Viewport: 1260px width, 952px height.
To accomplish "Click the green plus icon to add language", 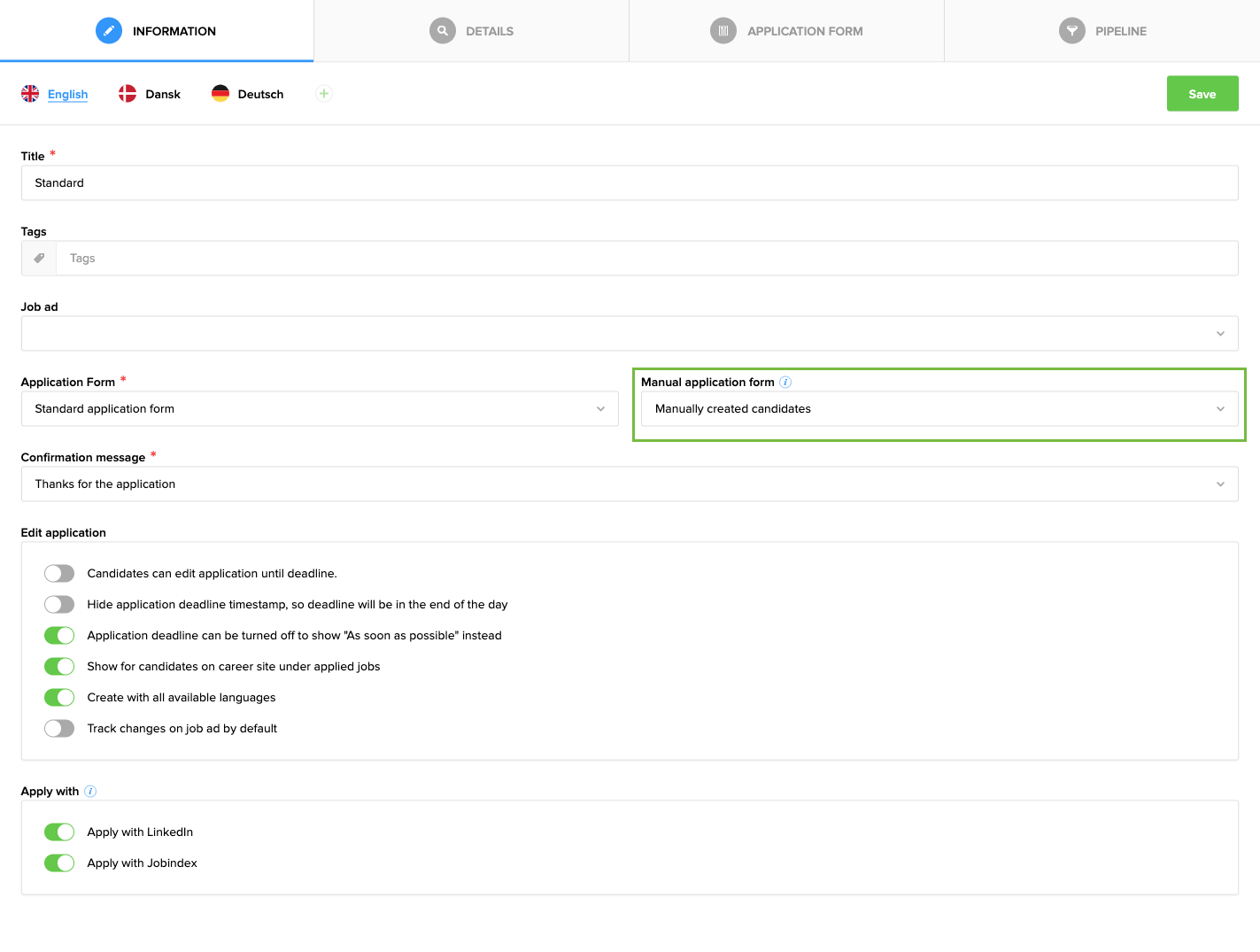I will [x=323, y=93].
